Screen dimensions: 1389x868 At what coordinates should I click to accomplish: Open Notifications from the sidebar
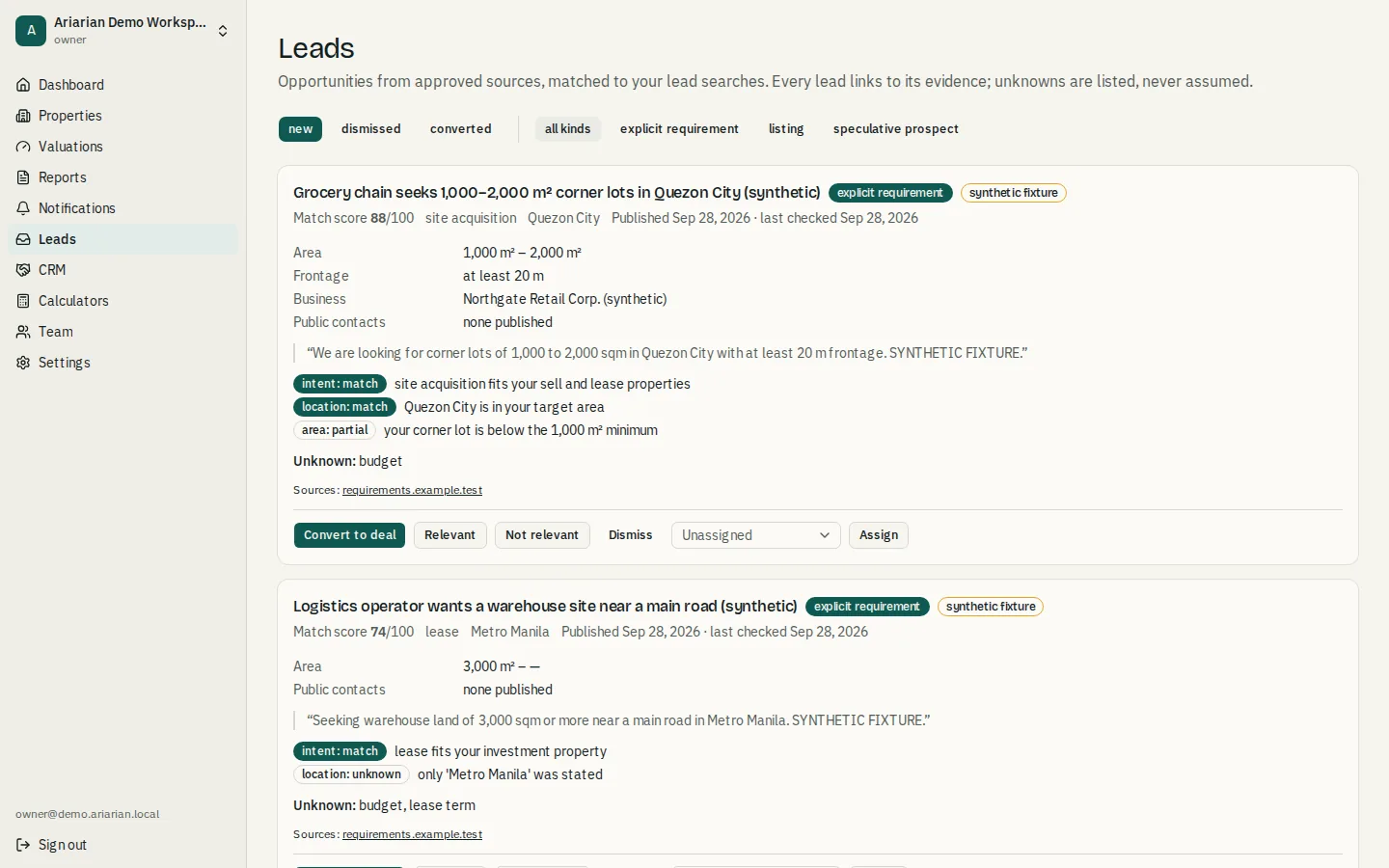(x=123, y=208)
